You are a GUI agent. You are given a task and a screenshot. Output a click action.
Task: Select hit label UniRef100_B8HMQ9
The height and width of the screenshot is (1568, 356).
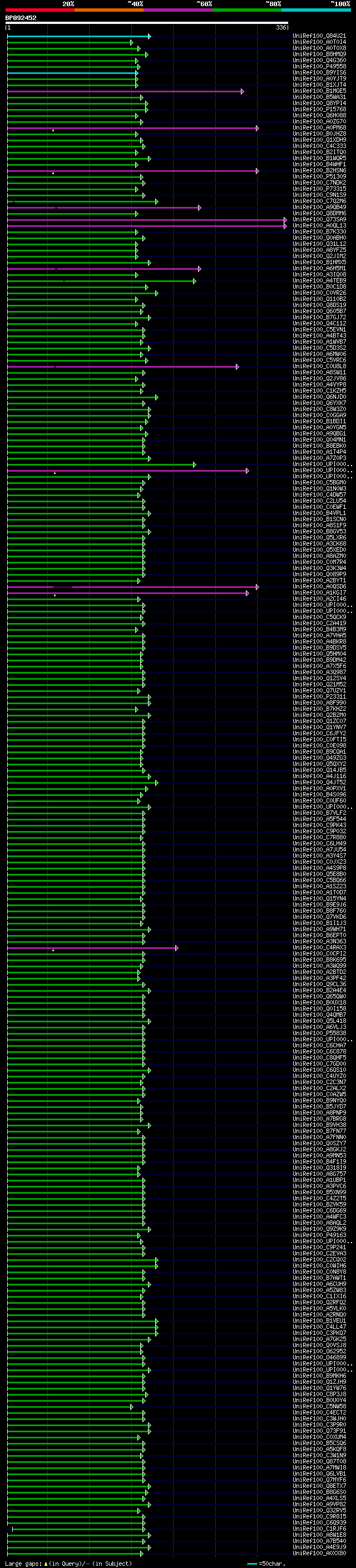pos(319,54)
